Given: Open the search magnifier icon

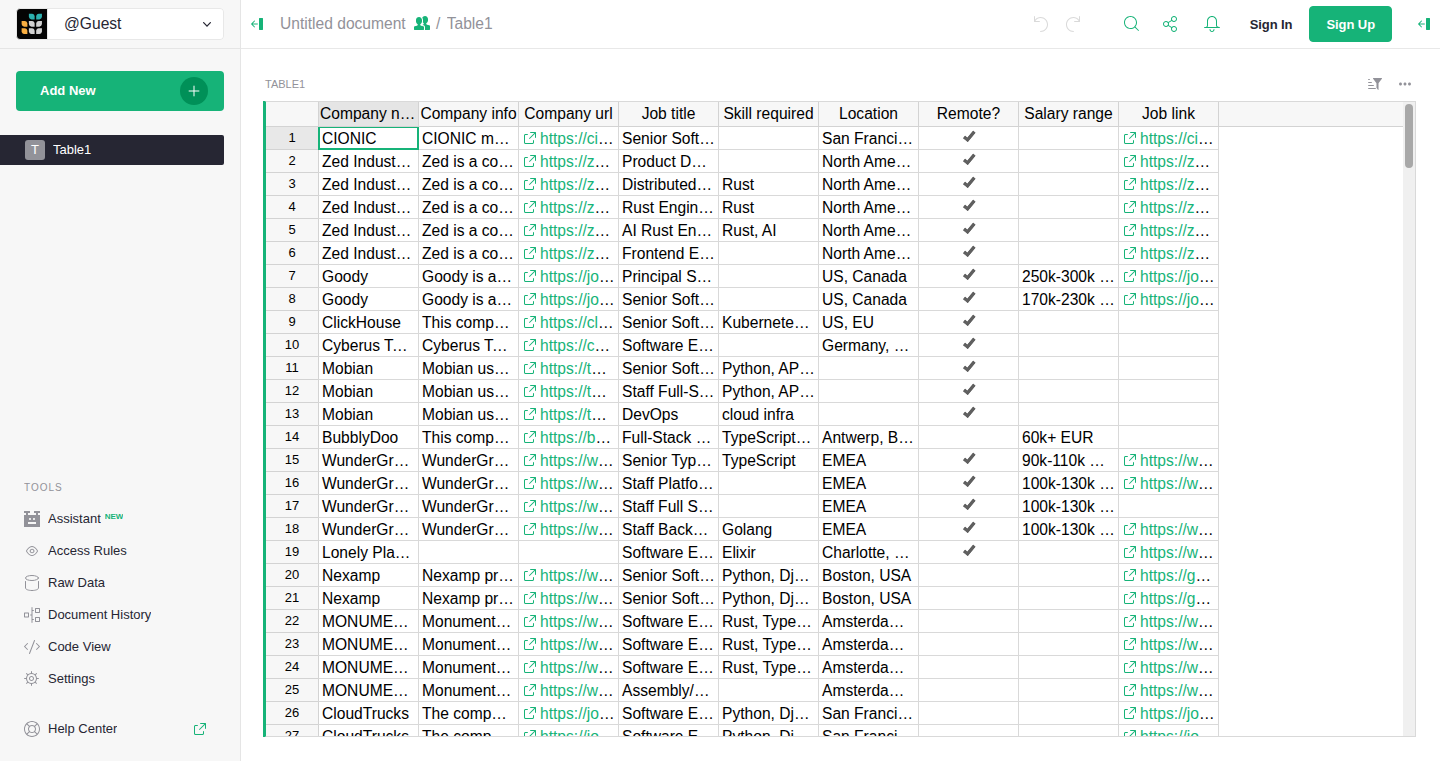Looking at the screenshot, I should (x=1131, y=24).
